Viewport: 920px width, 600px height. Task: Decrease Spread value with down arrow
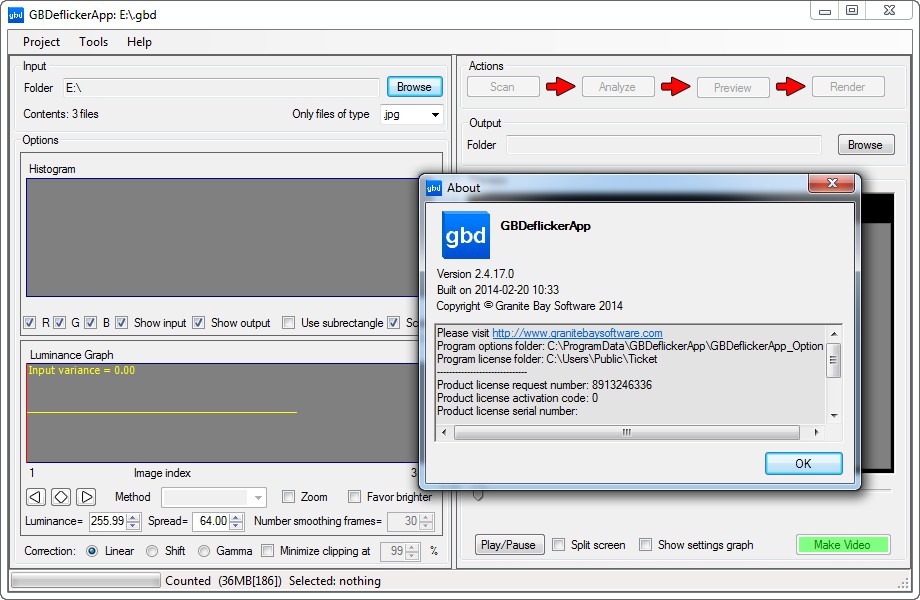pyautogui.click(x=236, y=526)
